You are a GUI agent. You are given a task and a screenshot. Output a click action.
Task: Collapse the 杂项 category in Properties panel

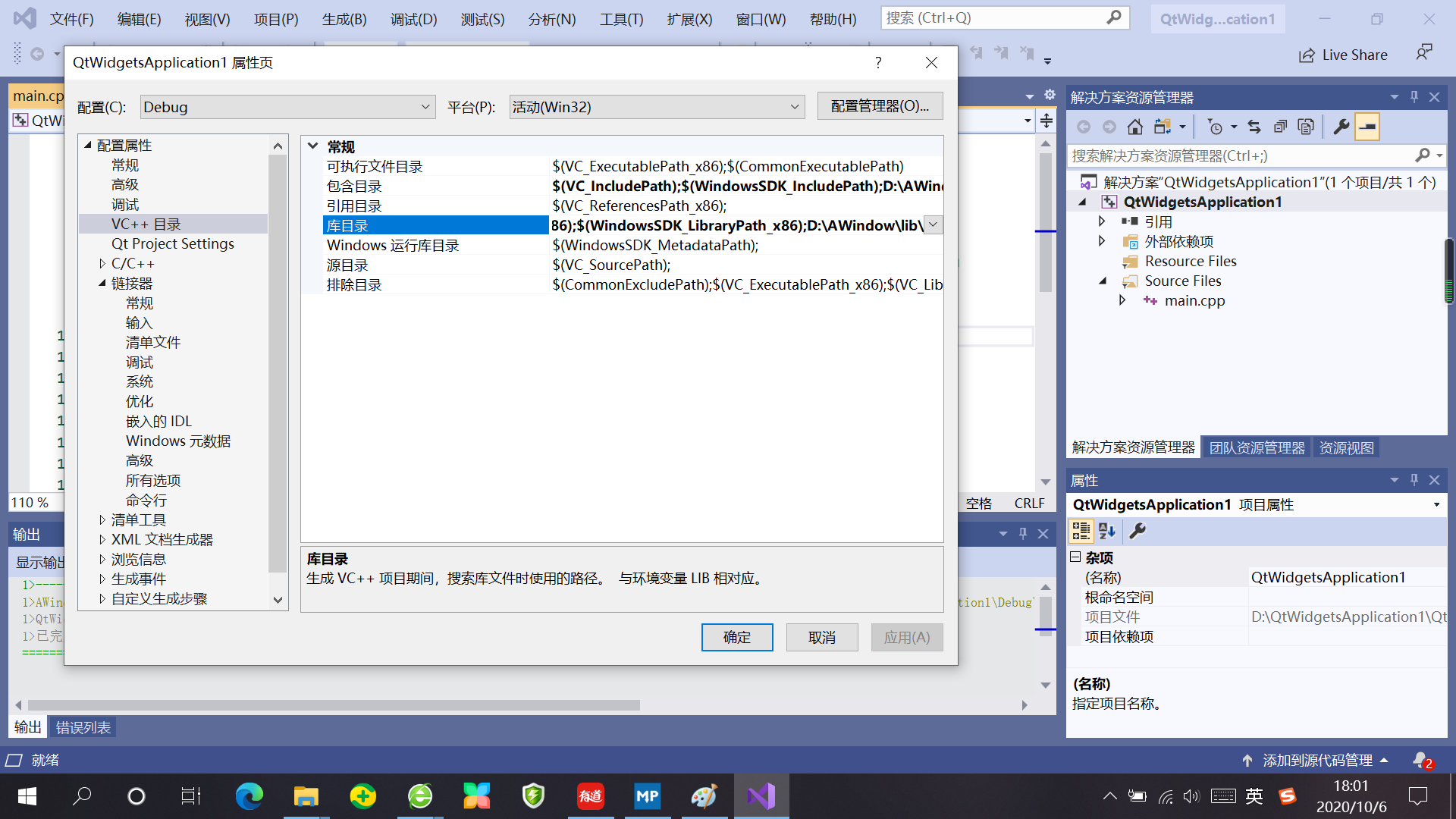[x=1075, y=557]
